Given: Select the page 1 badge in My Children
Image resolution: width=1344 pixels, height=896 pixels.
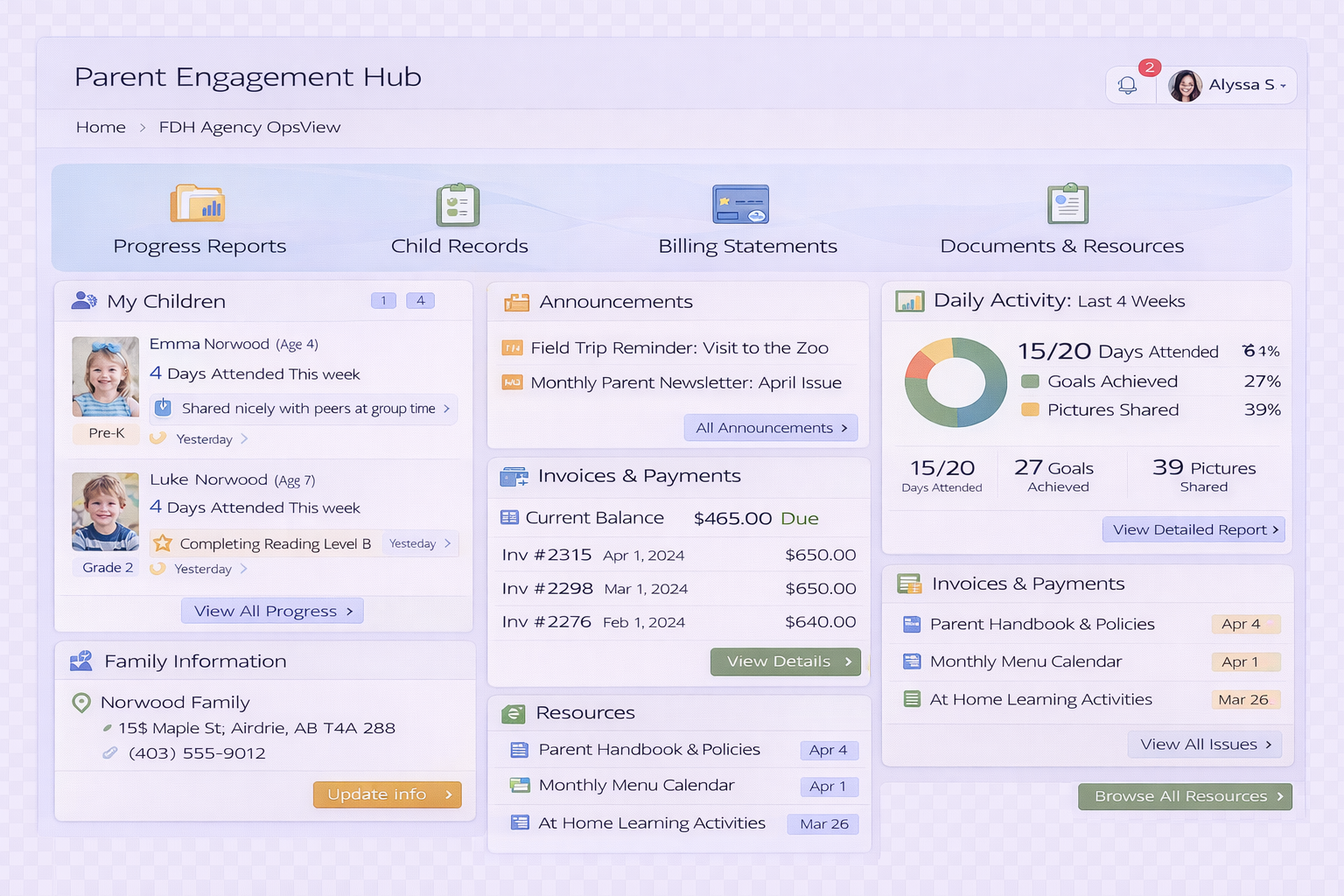Looking at the screenshot, I should pyautogui.click(x=383, y=301).
